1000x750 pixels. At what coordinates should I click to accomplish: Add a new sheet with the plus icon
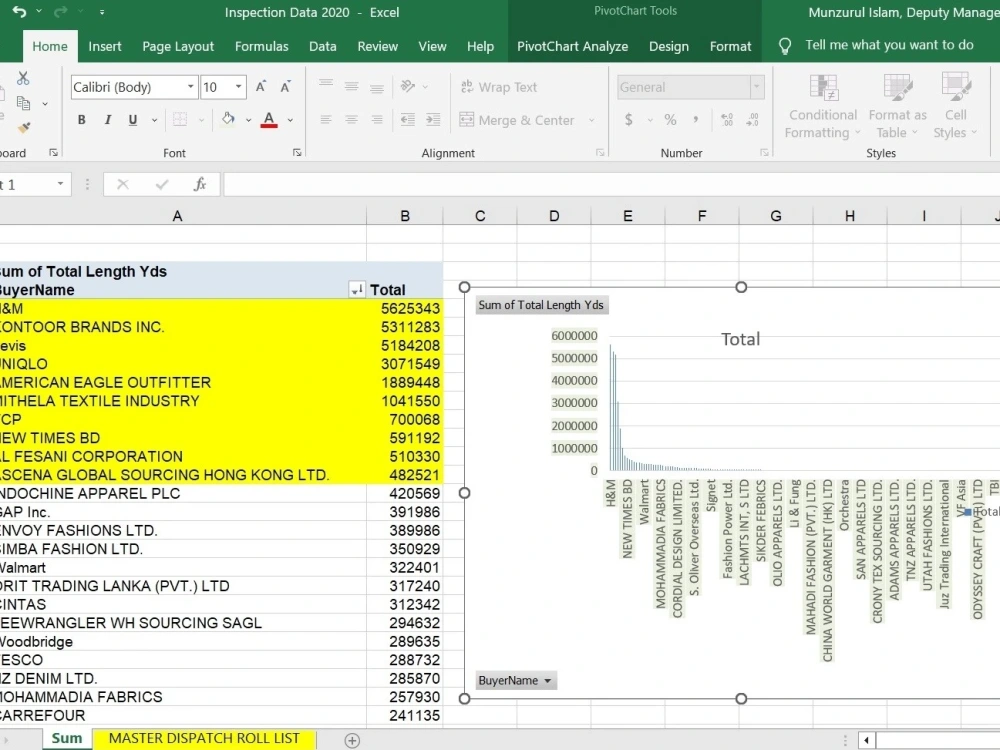click(352, 739)
